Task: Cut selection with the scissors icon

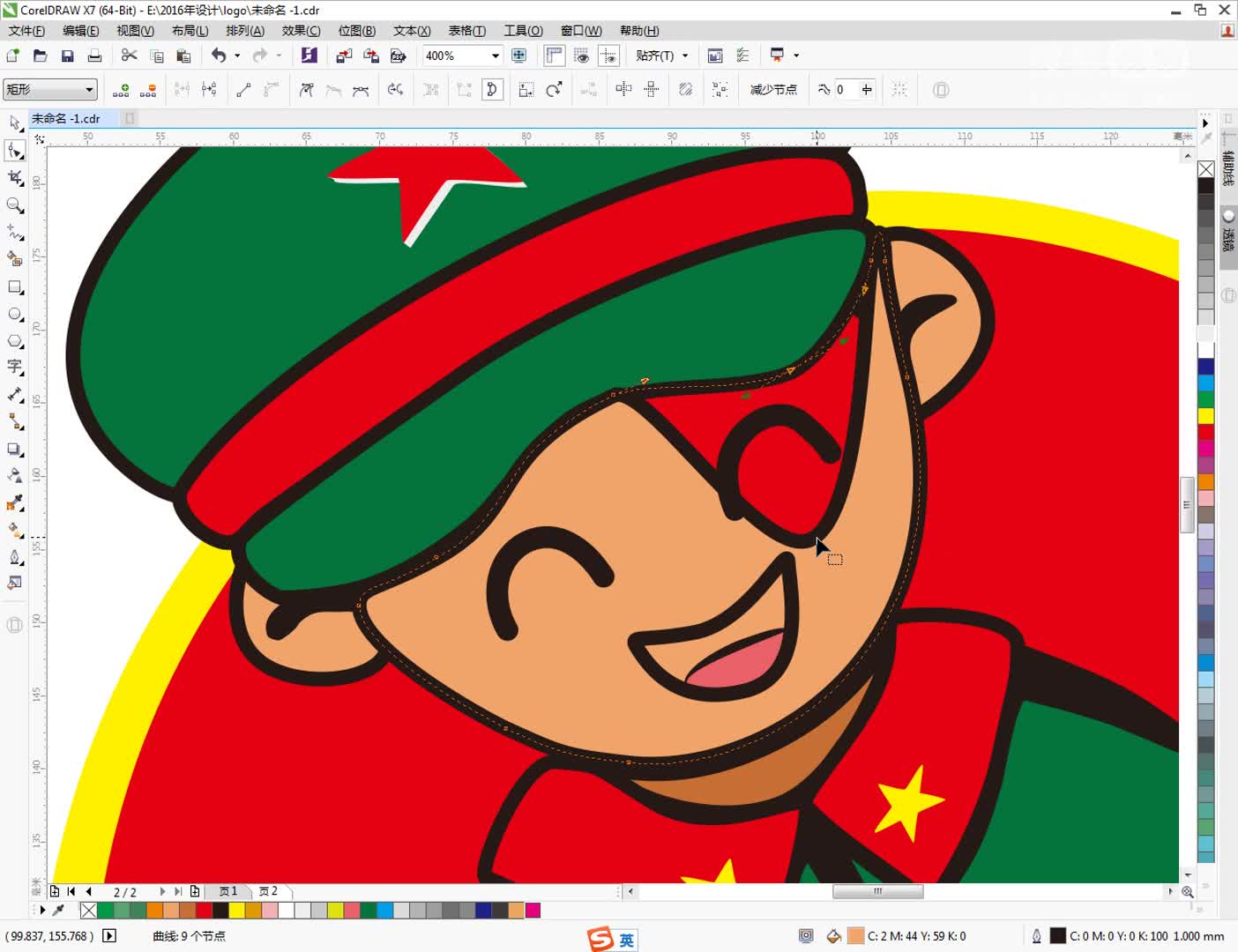Action: pos(130,56)
